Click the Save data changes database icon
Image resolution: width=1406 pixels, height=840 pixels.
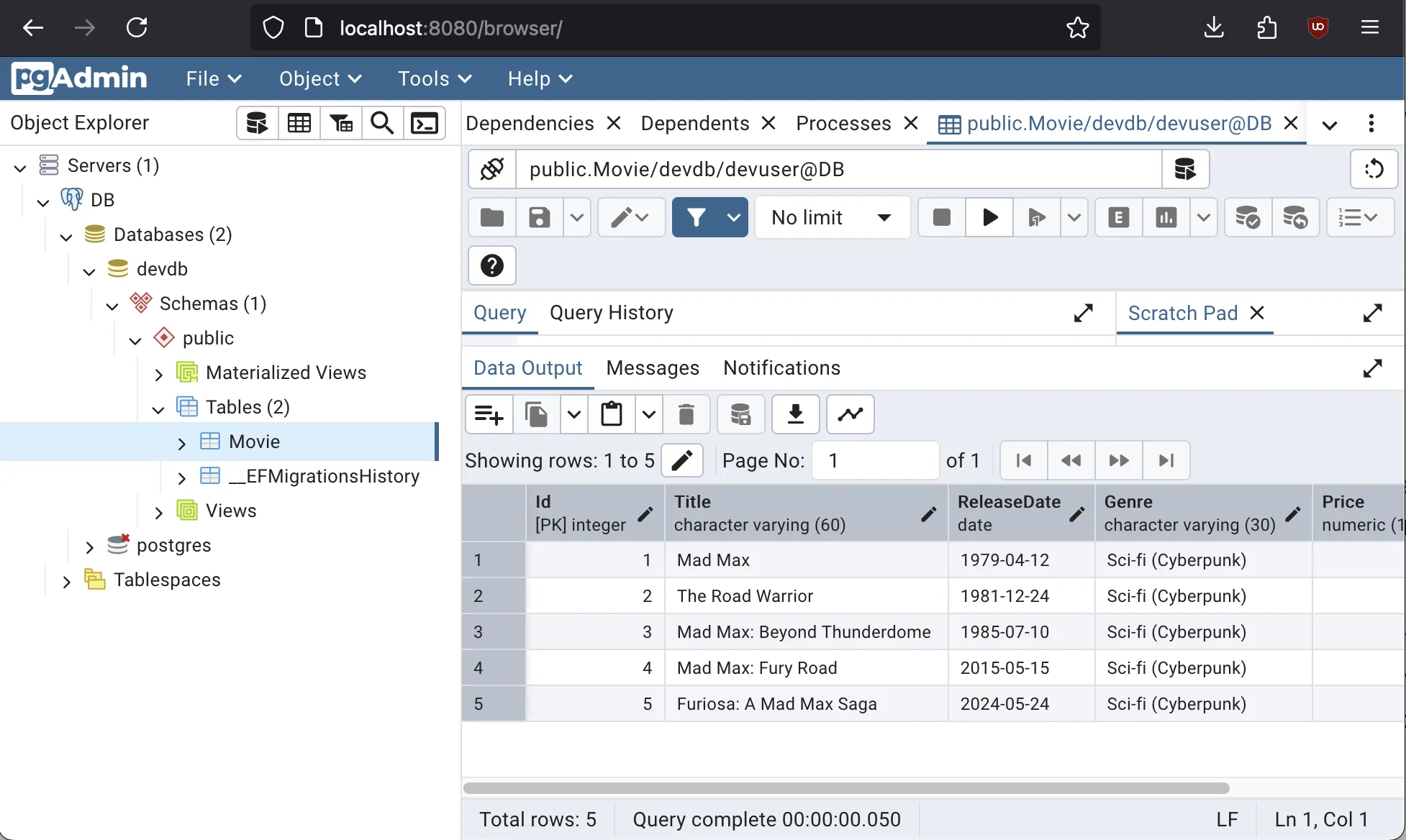[x=741, y=414]
